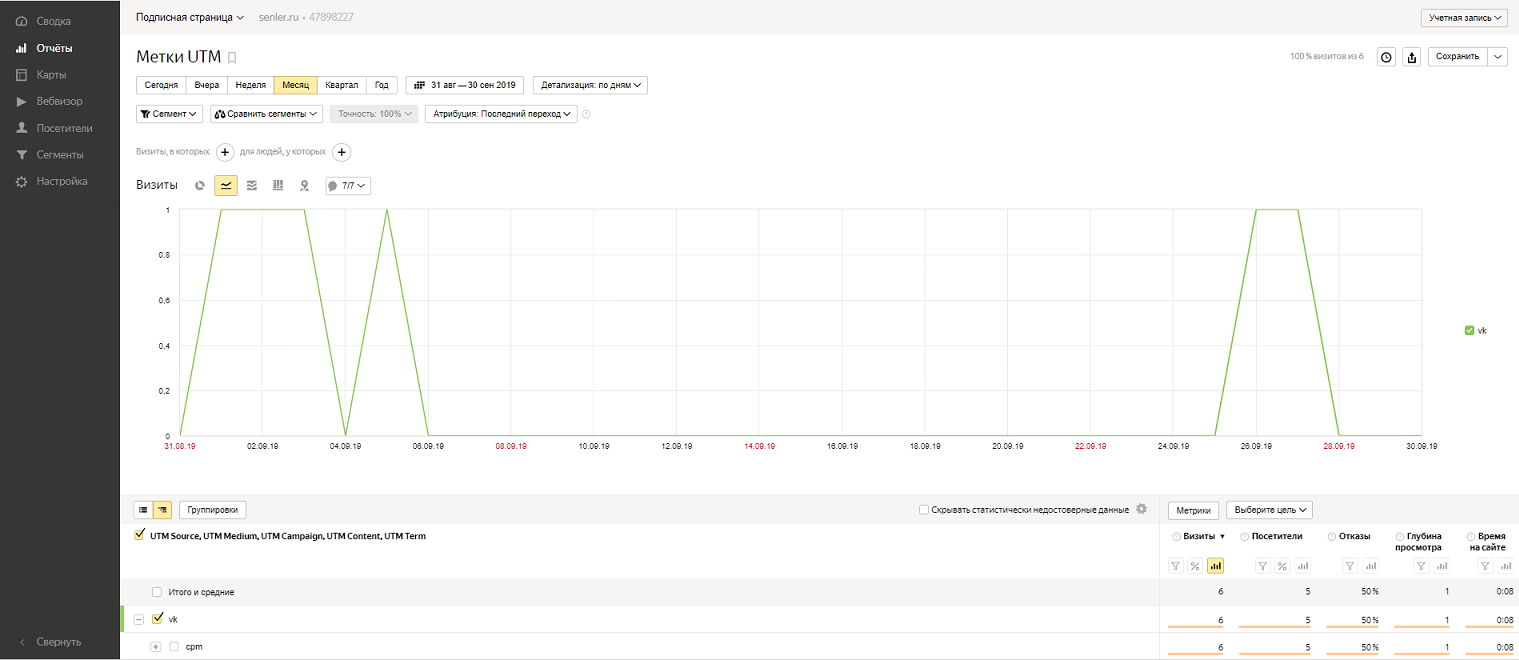The width and height of the screenshot is (1519, 660).
Task: Check the cpm row checkbox
Action: [174, 647]
